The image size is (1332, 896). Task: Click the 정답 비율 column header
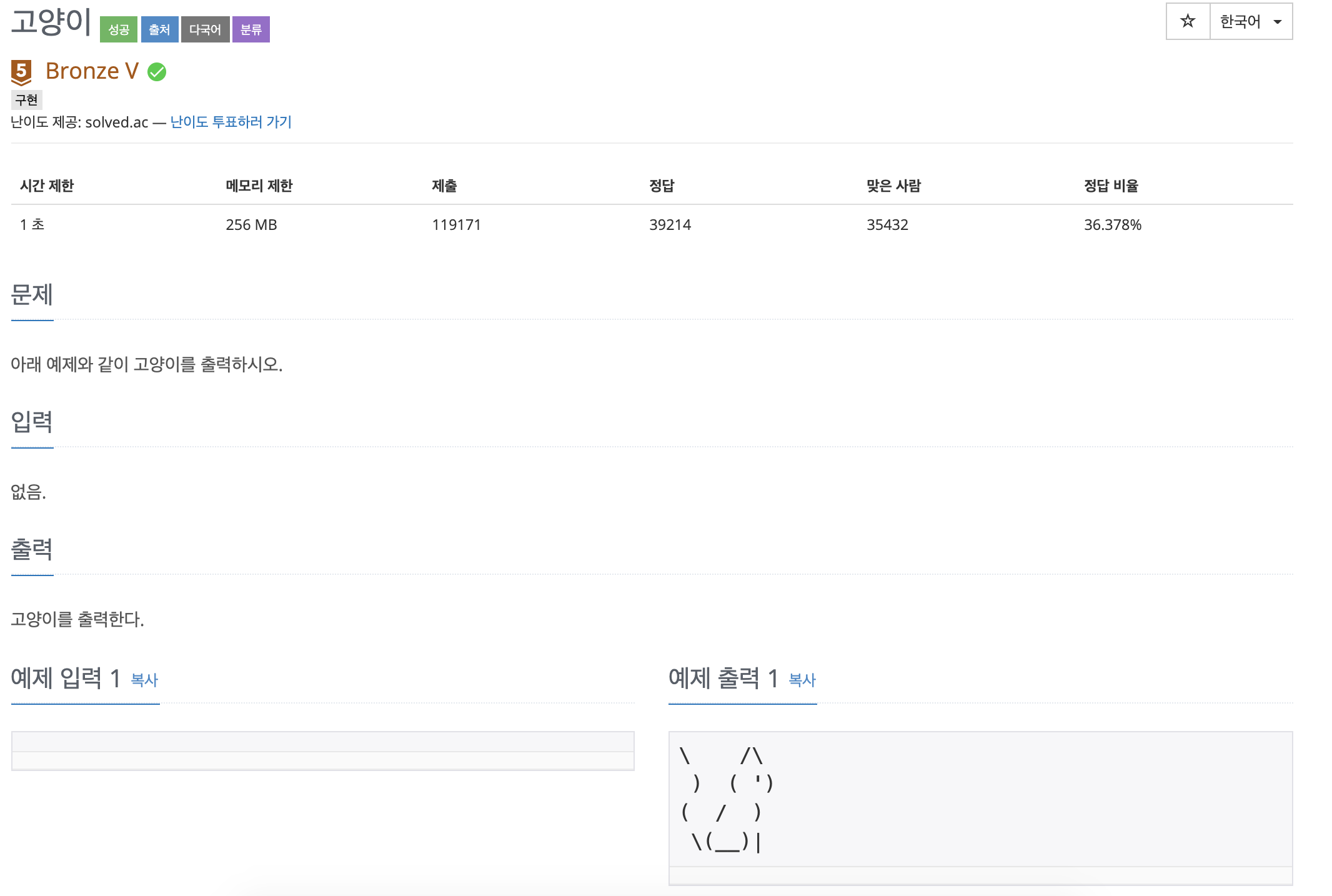pyautogui.click(x=1111, y=186)
